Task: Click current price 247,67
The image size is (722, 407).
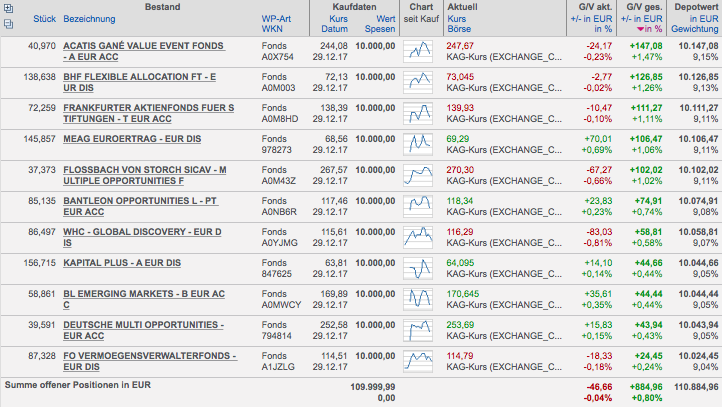Action: pos(460,46)
